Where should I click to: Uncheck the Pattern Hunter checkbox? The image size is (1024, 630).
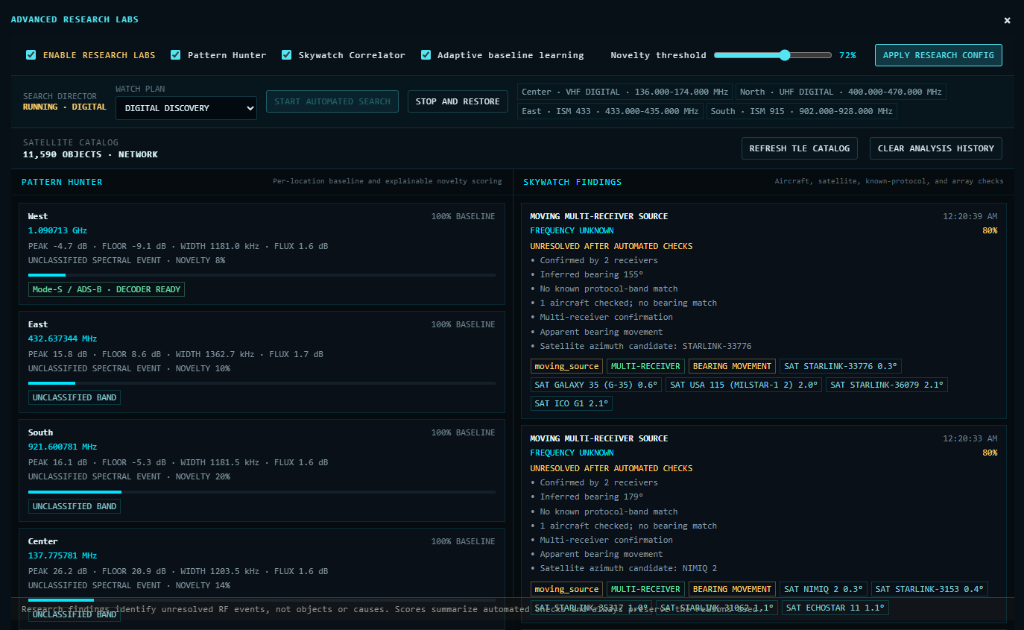(176, 55)
